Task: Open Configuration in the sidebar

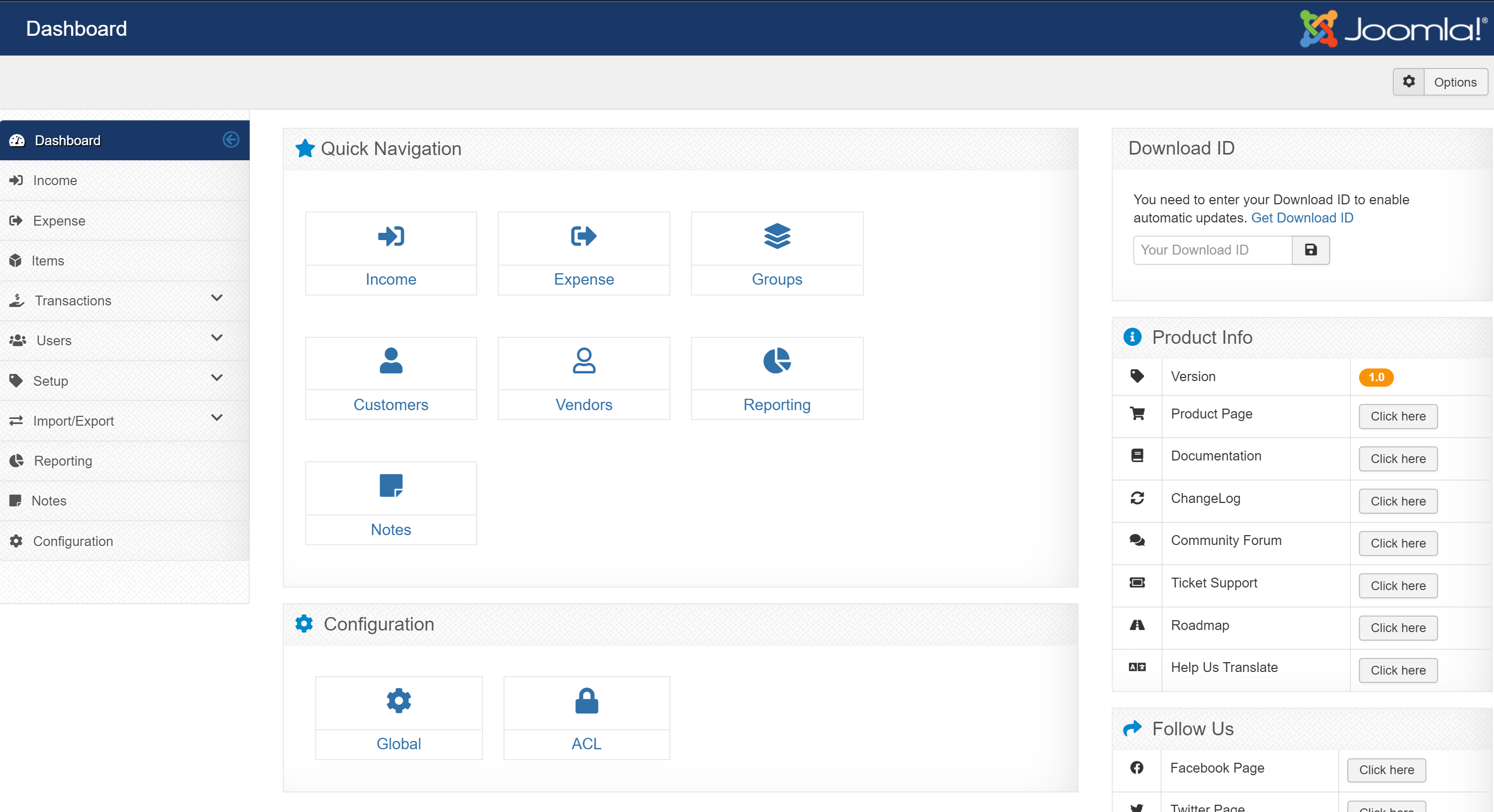Action: (124, 541)
